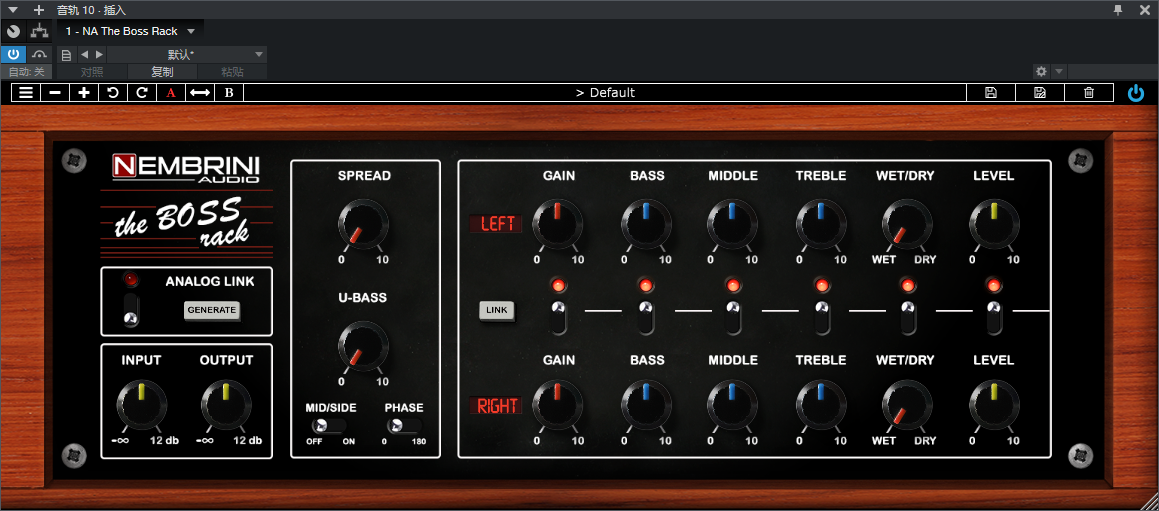Flip the GAIN link switch
This screenshot has height=511, width=1159.
tap(558, 317)
